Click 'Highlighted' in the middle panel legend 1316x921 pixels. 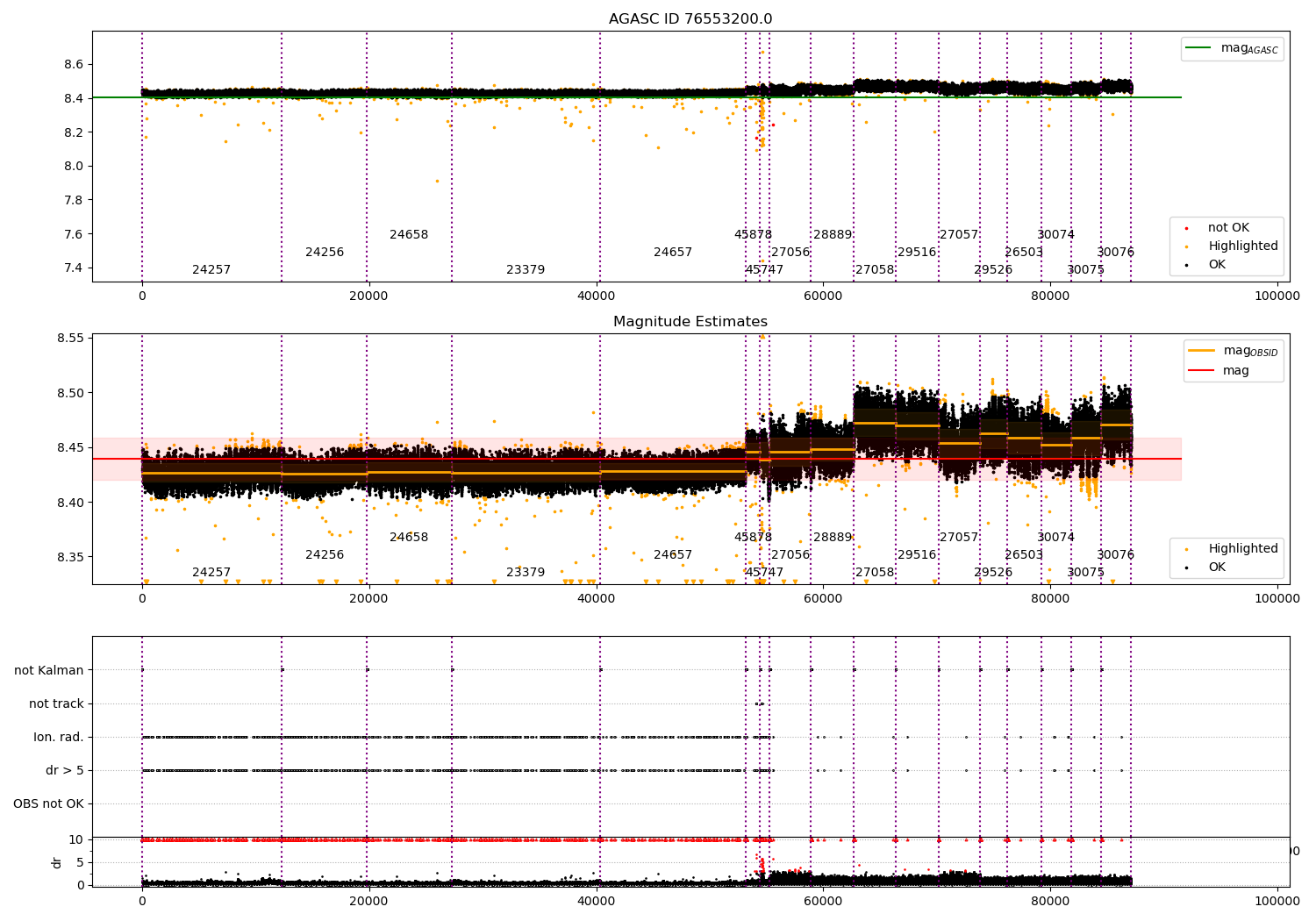(1242, 549)
